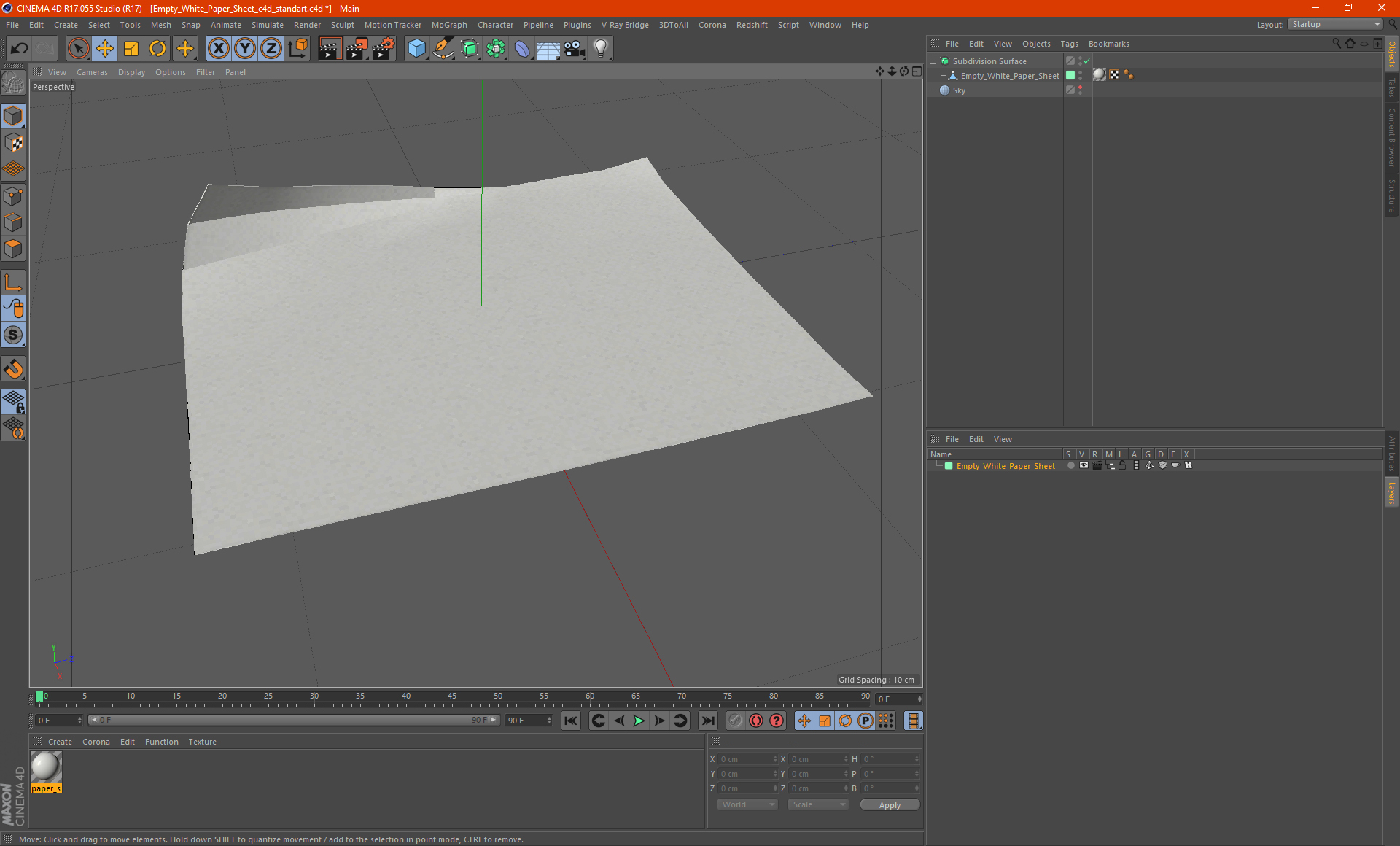Click the layer color swatch in Layer Manager
The width and height of the screenshot is (1400, 846).
949,466
